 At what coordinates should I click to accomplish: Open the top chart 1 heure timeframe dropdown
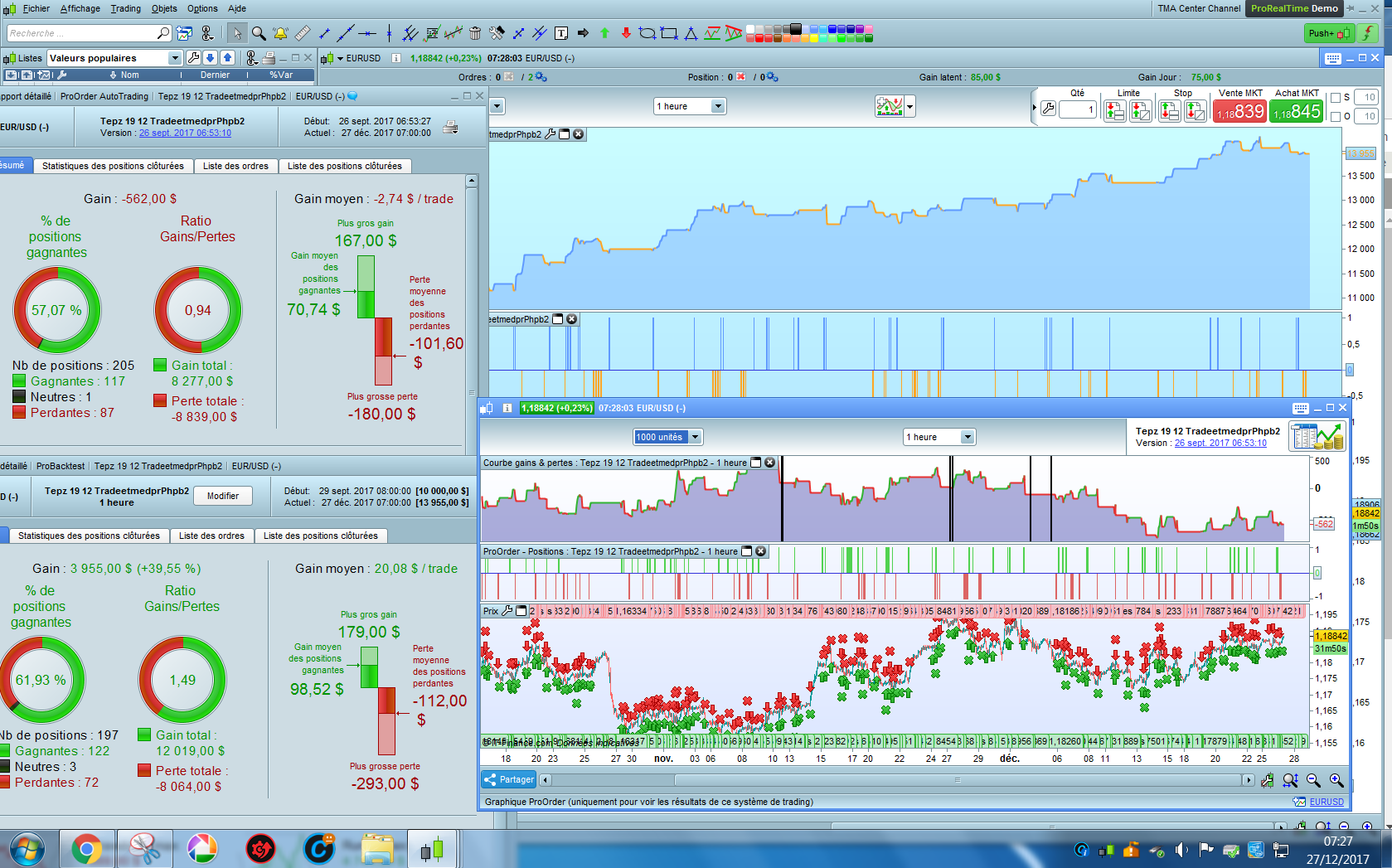point(718,106)
